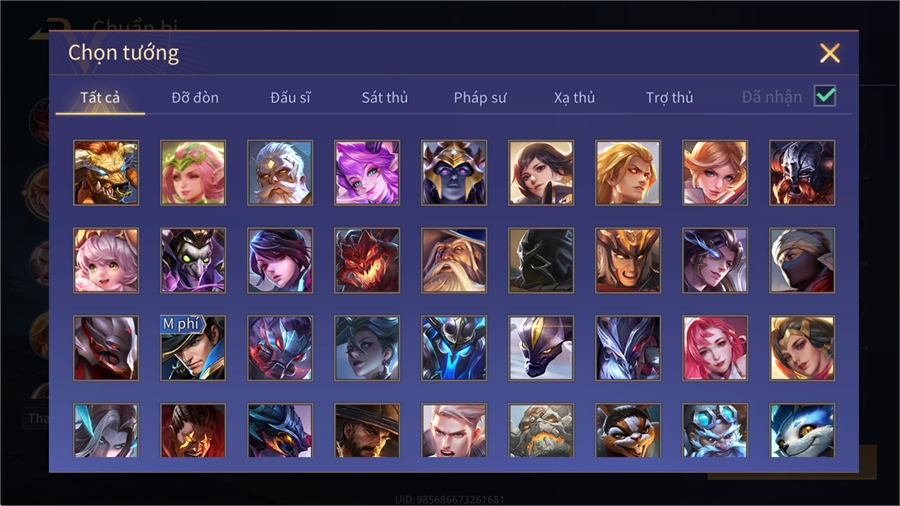Image resolution: width=900 pixels, height=506 pixels.
Task: Toggle the Đã nhận checkbox
Action: (x=825, y=96)
